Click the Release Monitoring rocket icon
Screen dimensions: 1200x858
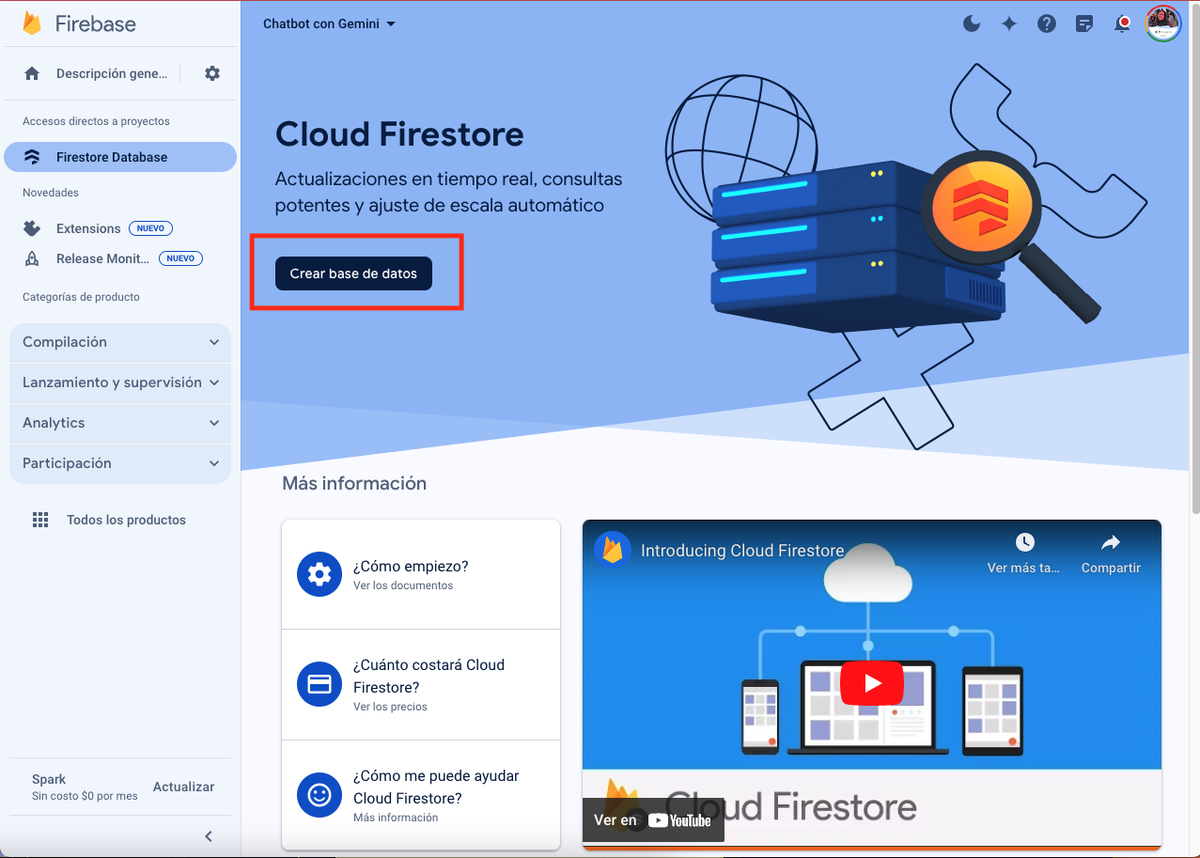pyautogui.click(x=32, y=258)
